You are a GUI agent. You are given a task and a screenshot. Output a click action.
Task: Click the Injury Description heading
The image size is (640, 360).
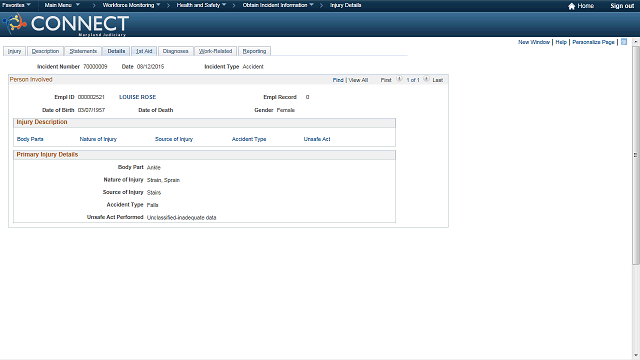coord(42,122)
